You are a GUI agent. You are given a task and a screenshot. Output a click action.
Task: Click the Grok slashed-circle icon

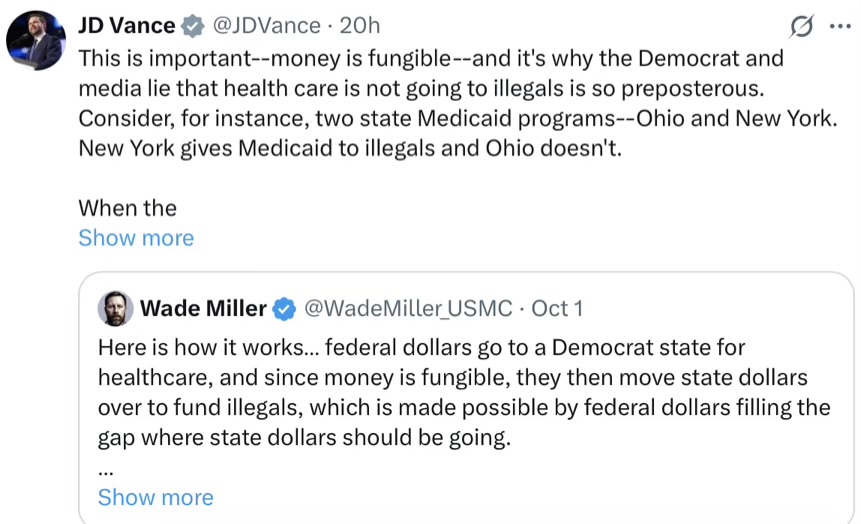(x=799, y=25)
